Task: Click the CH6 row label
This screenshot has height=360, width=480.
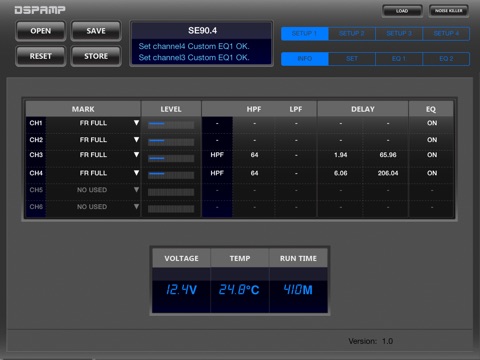Action: [36, 207]
